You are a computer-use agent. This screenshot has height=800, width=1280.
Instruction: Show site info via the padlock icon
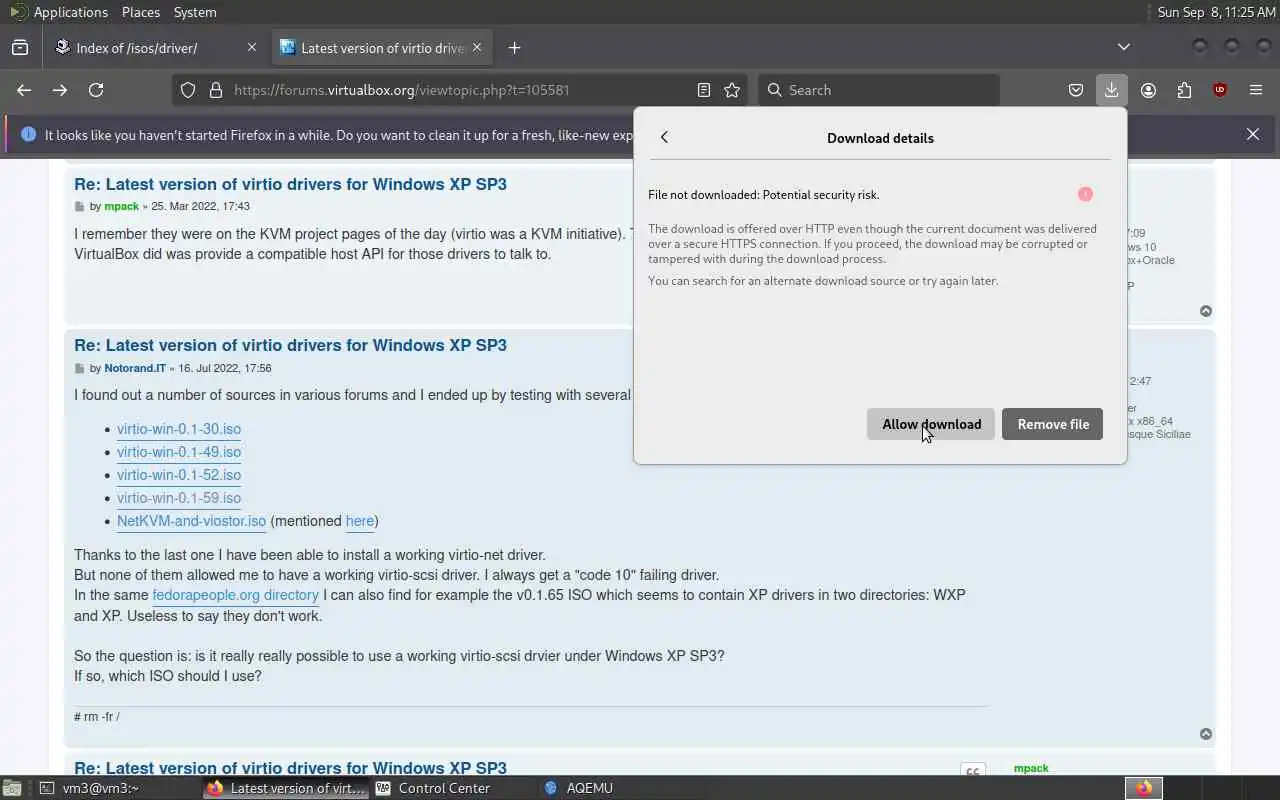click(215, 90)
